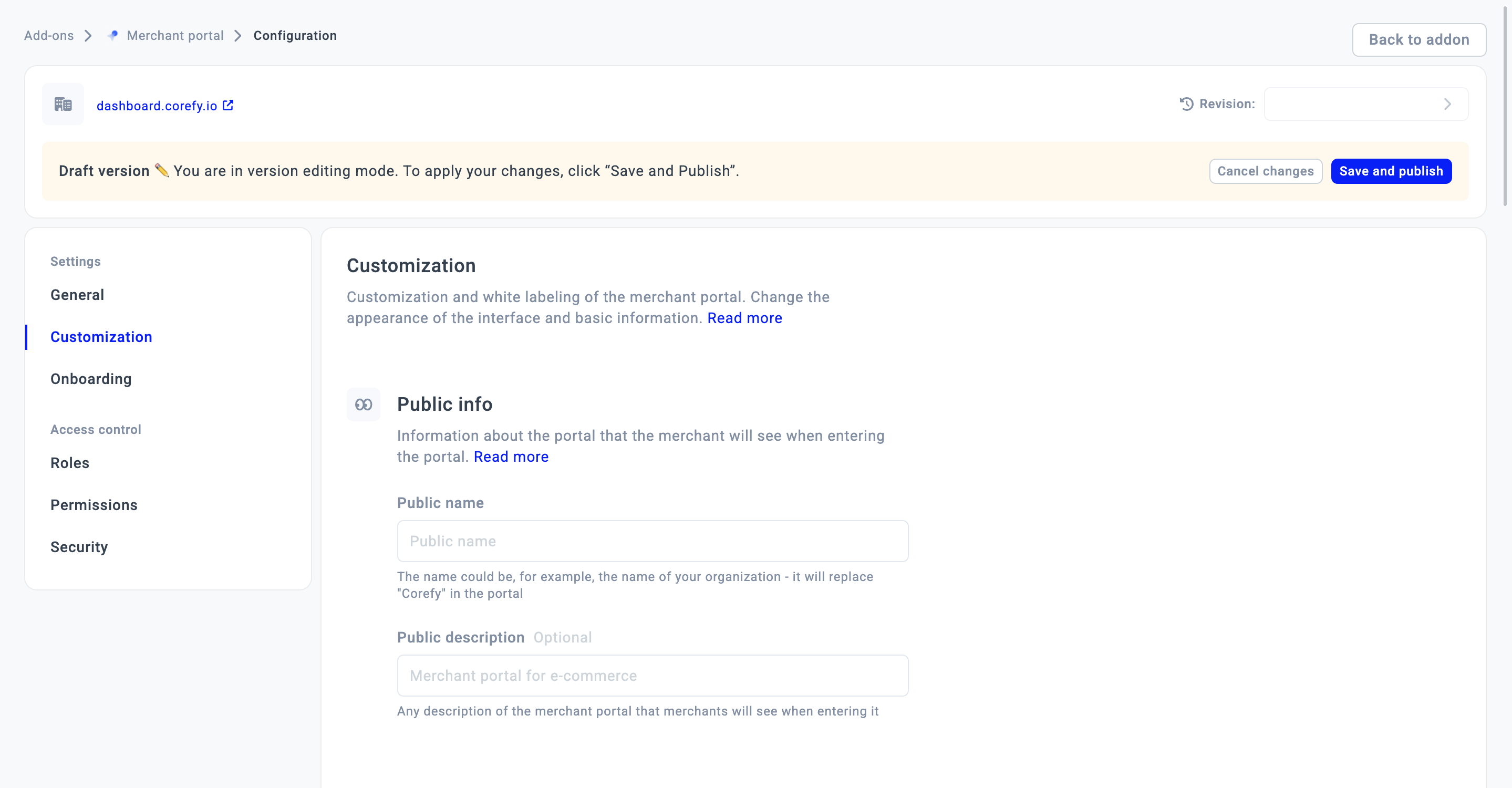Image resolution: width=1512 pixels, height=788 pixels.
Task: Click the Cancel changes button
Action: pos(1265,171)
